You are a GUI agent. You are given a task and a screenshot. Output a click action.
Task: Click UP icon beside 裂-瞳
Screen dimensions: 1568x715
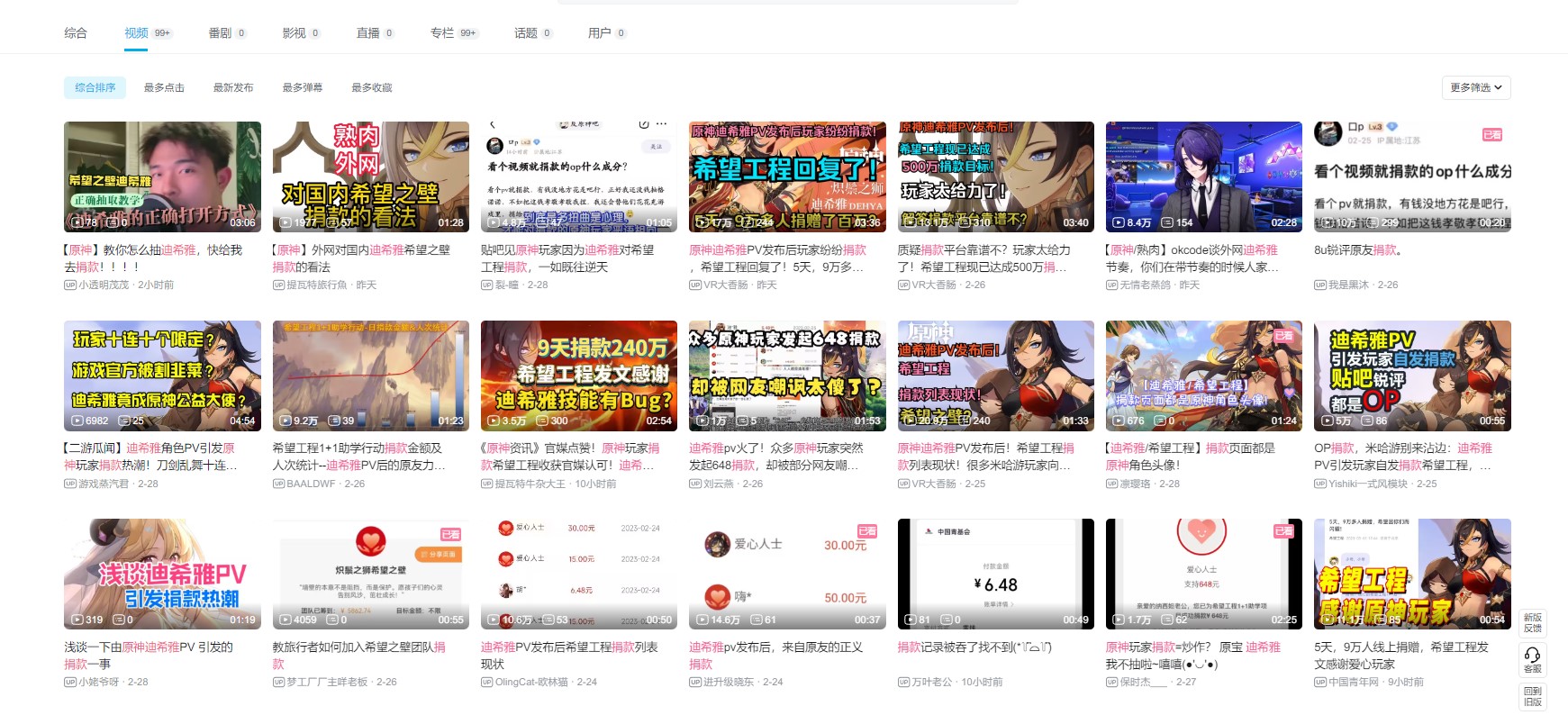point(486,285)
